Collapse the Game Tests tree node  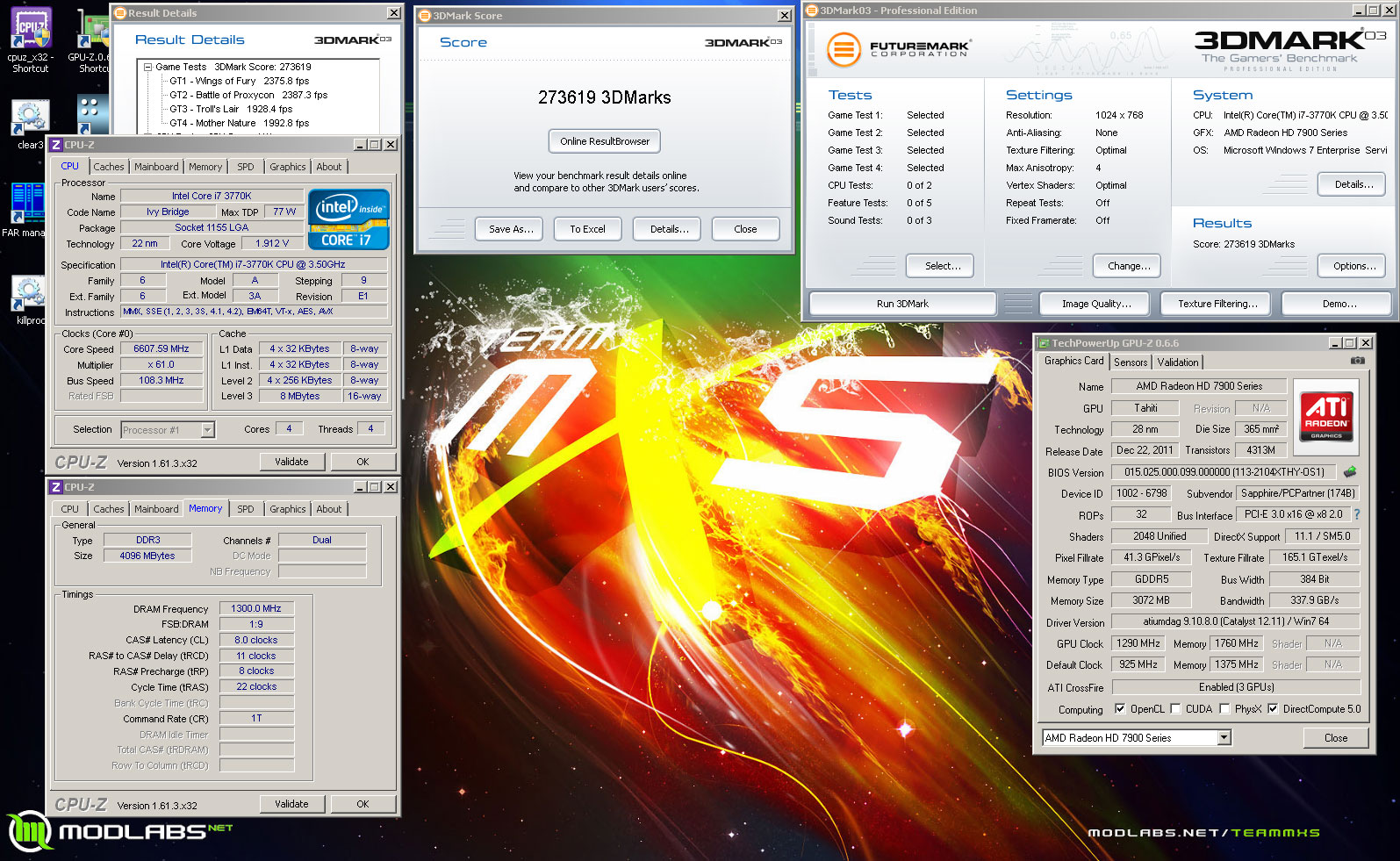[x=148, y=67]
